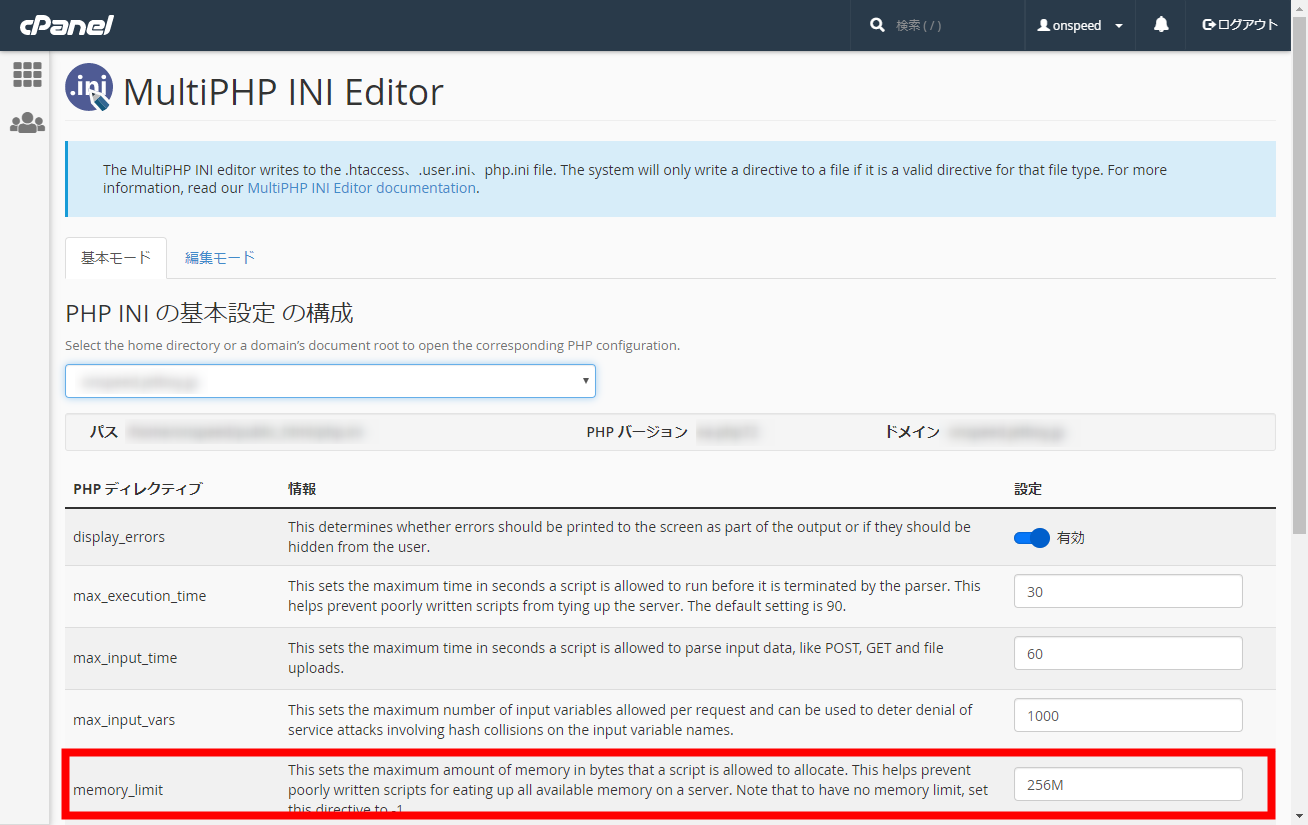The width and height of the screenshot is (1308, 825).
Task: Click the search magnifier icon
Action: coord(877,25)
